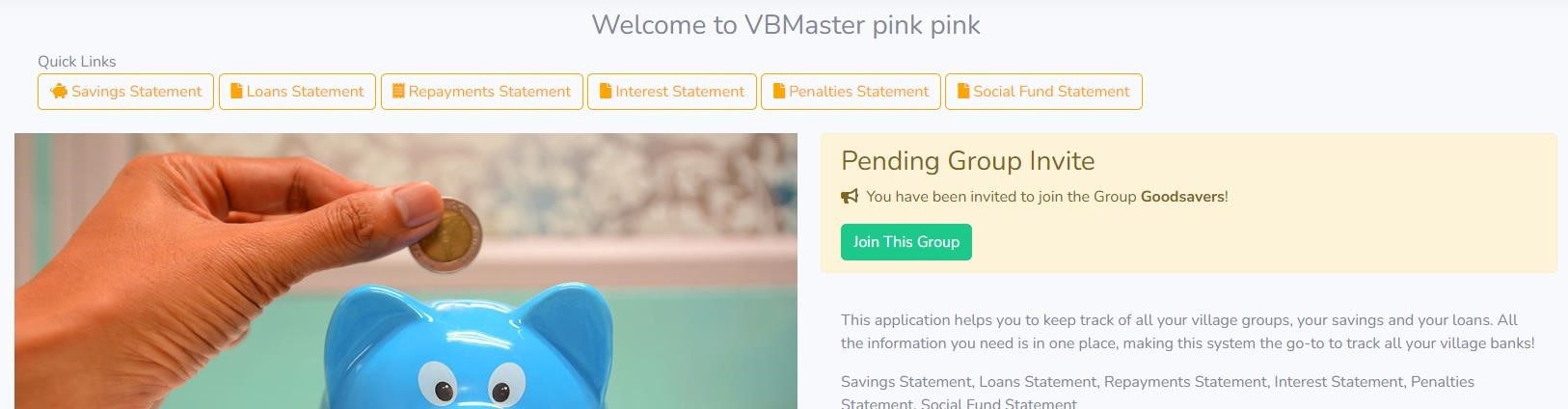The width and height of the screenshot is (1568, 409).
Task: Click the Welcome to VBMaster heading
Action: point(786,25)
